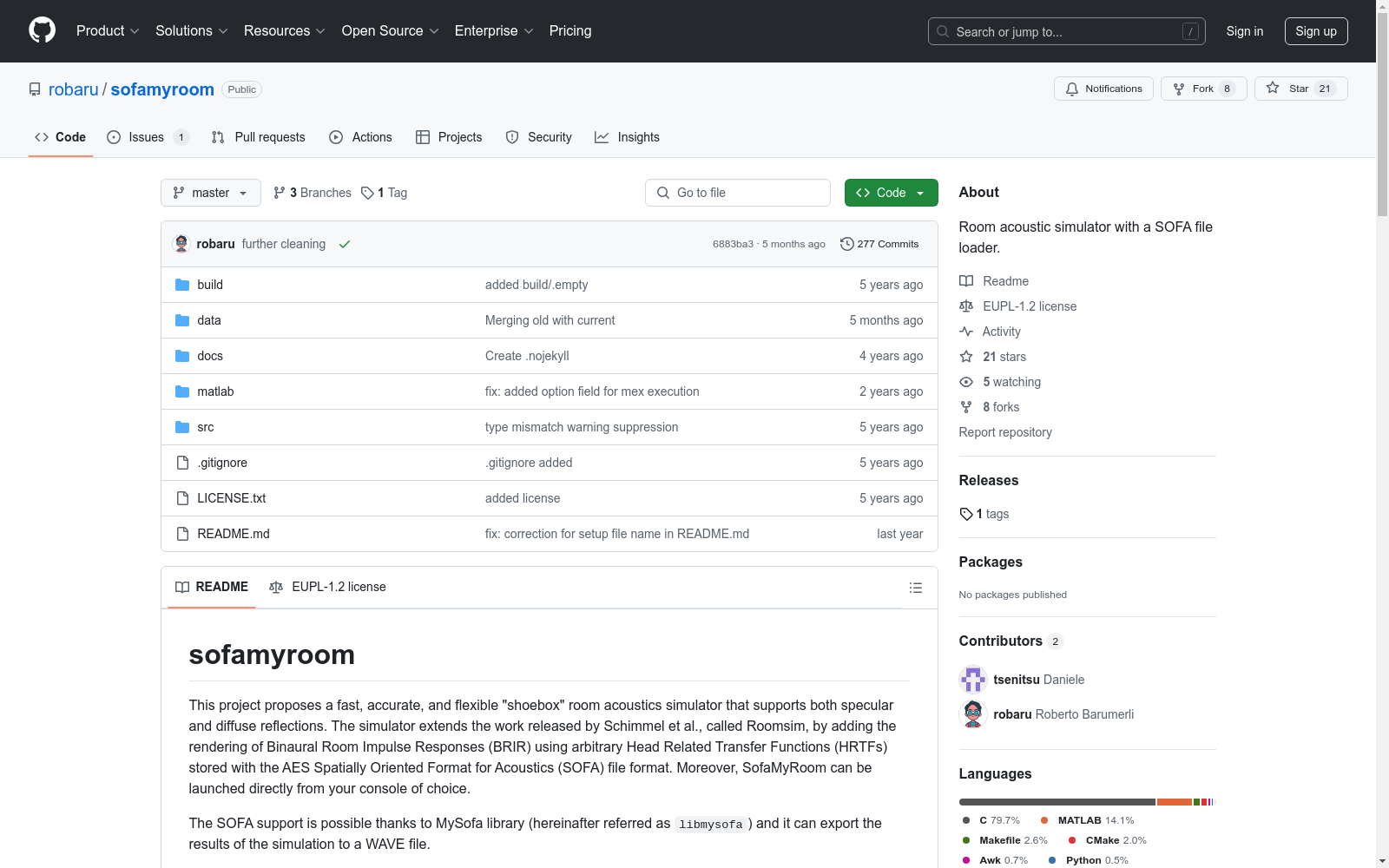Open the Security tab

[x=538, y=137]
